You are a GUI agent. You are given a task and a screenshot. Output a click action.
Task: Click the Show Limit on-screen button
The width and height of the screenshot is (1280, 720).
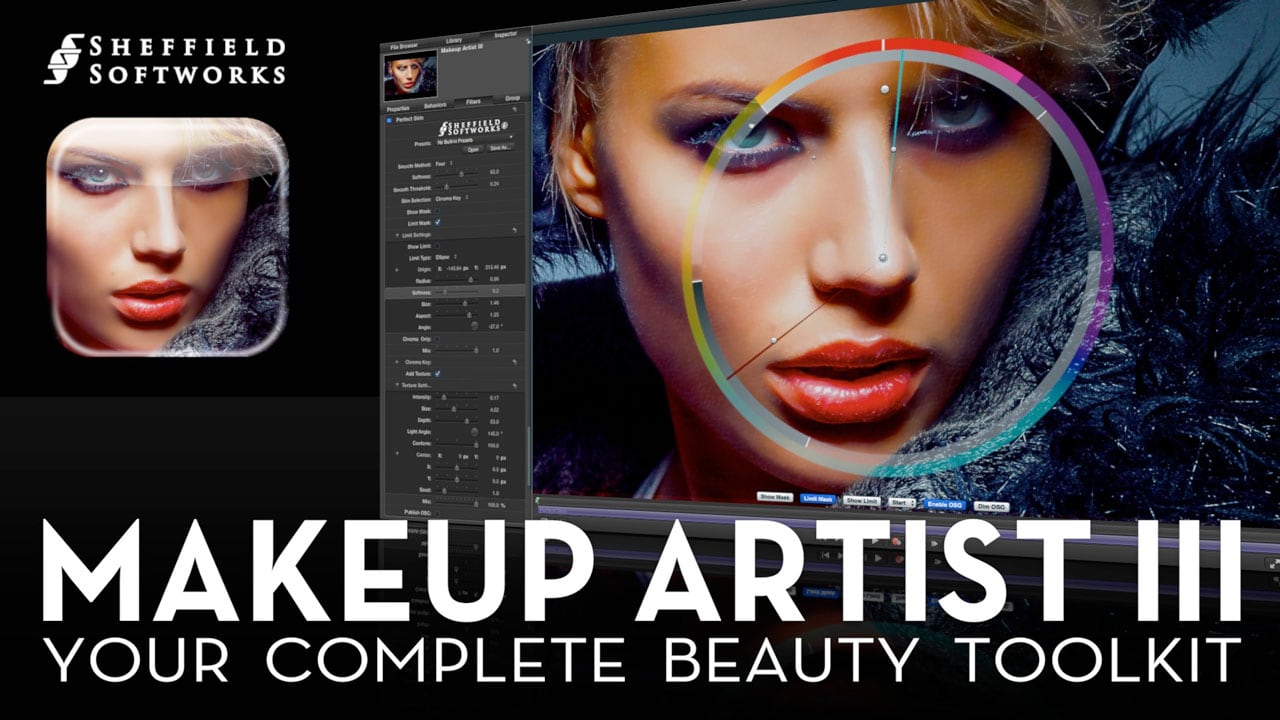[x=861, y=500]
